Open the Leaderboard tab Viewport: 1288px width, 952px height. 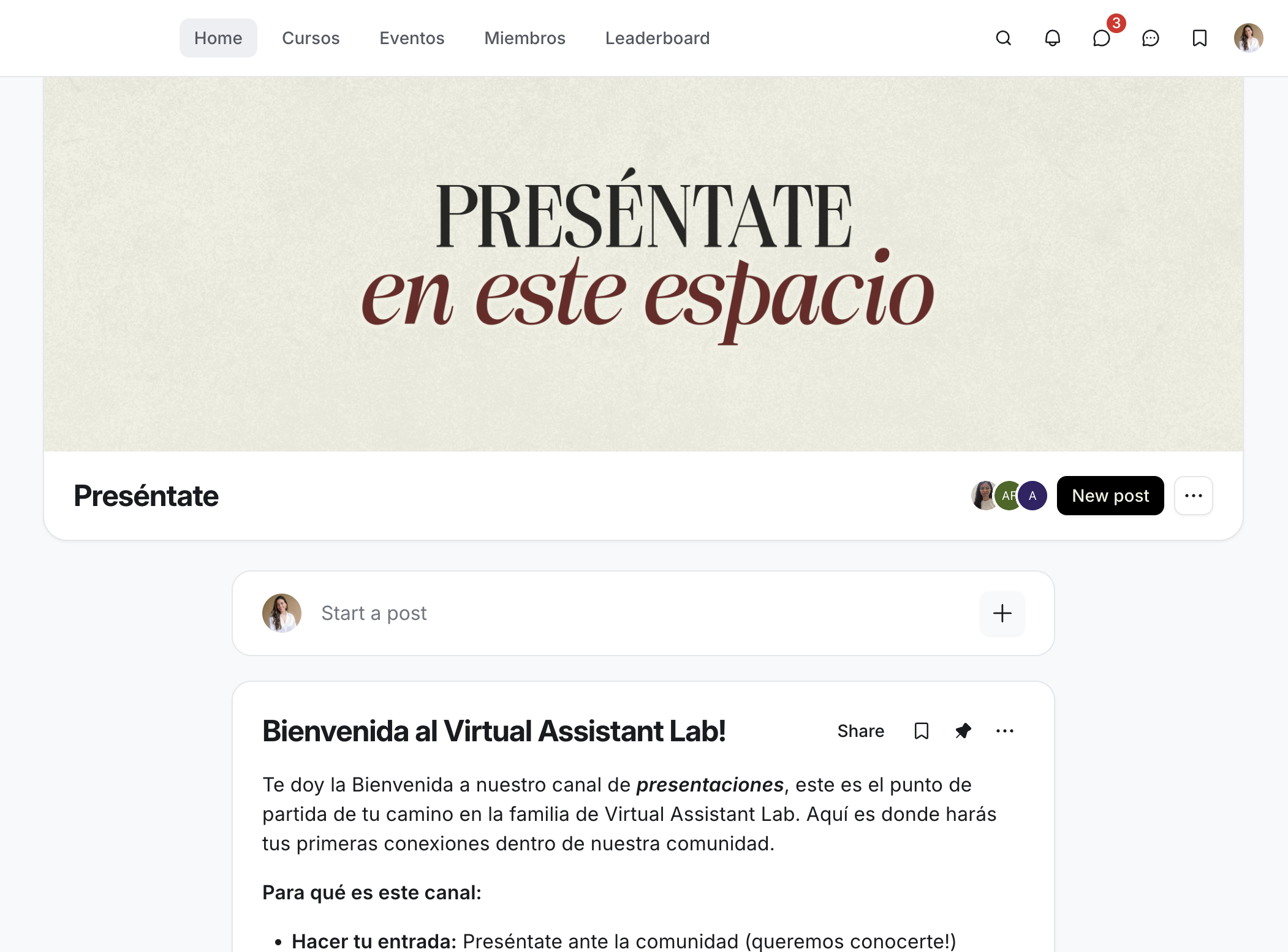[x=657, y=38]
